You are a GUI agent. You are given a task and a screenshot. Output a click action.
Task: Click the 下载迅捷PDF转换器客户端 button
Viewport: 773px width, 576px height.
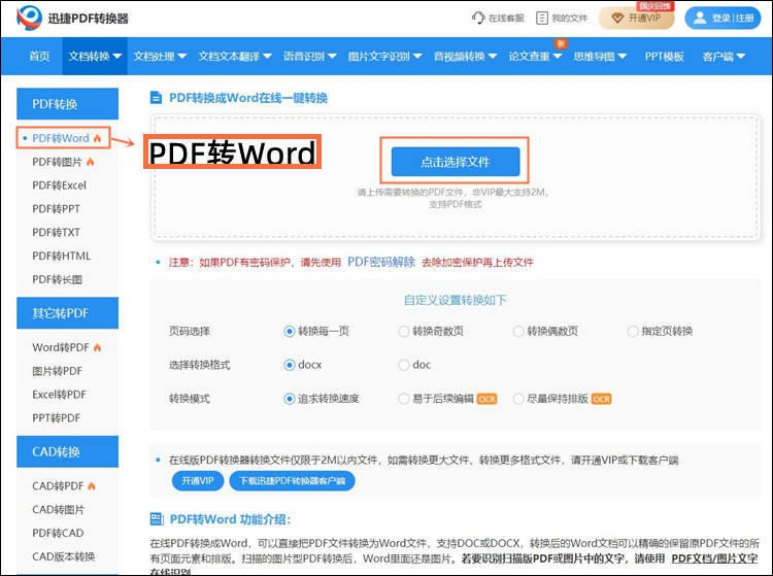point(292,481)
